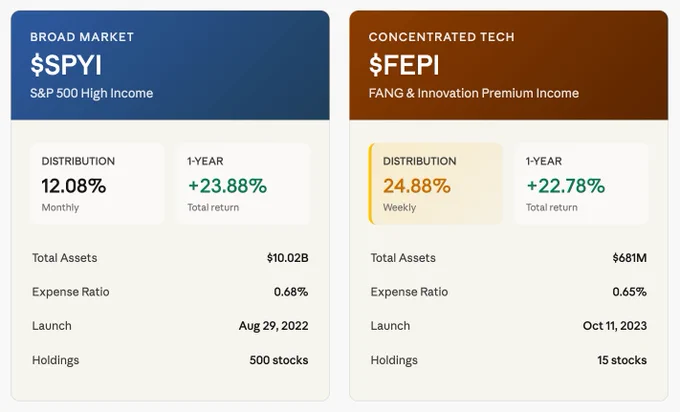The image size is (680, 412).
Task: Select the SPYI Distribution 12.08% tile
Action: 97,183
